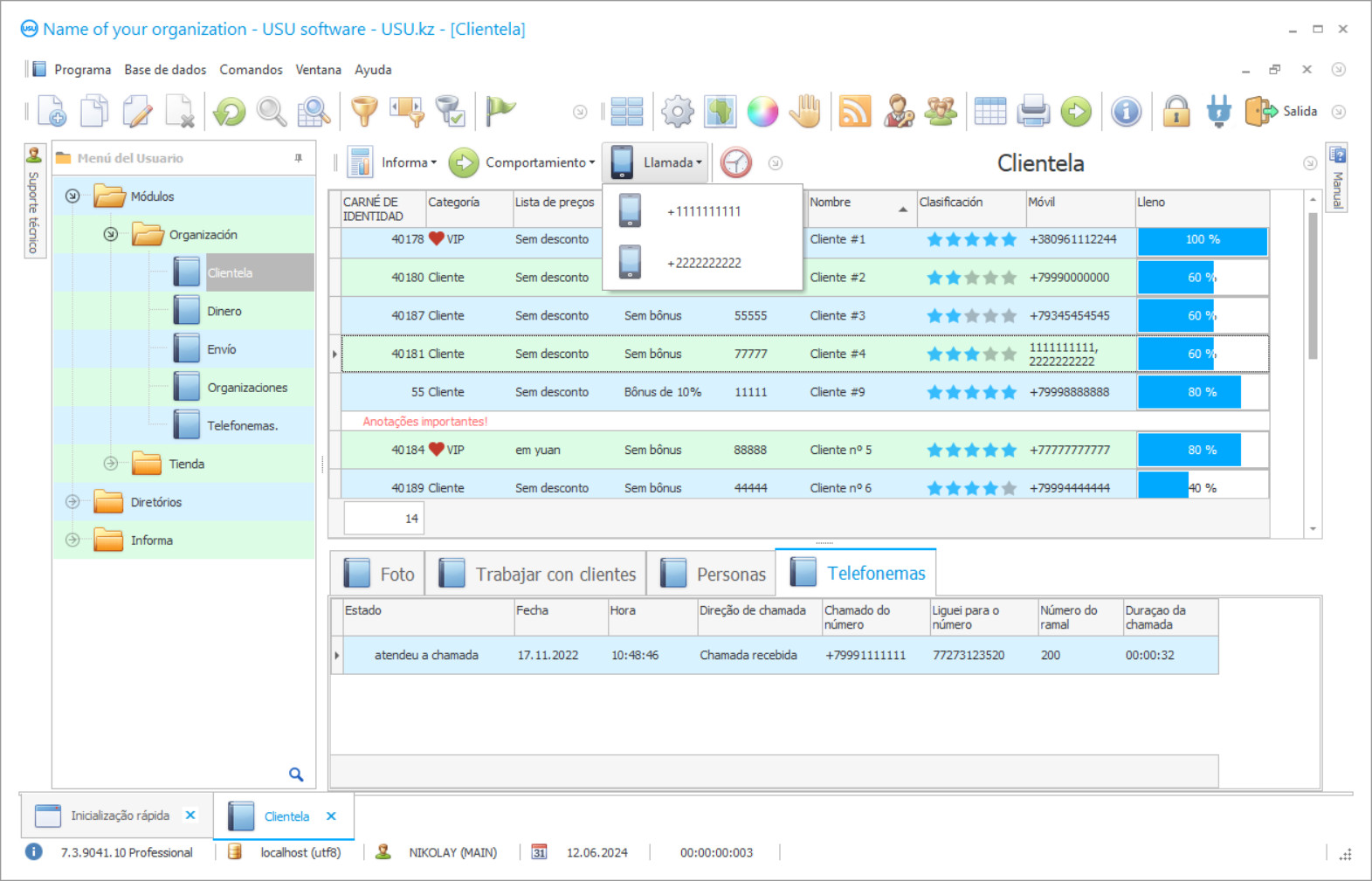
Task: Collapse the Módulos tree node
Action: 72,196
